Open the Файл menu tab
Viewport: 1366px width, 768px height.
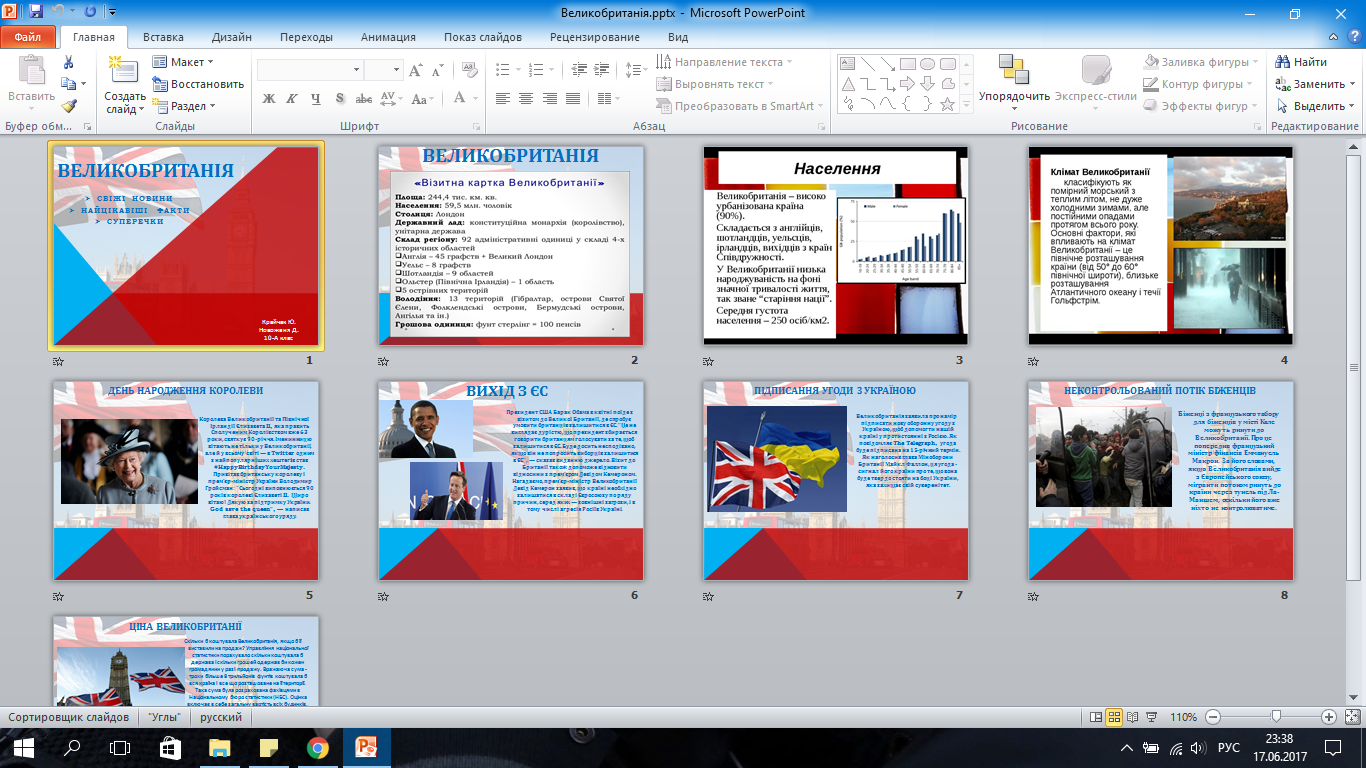point(28,37)
